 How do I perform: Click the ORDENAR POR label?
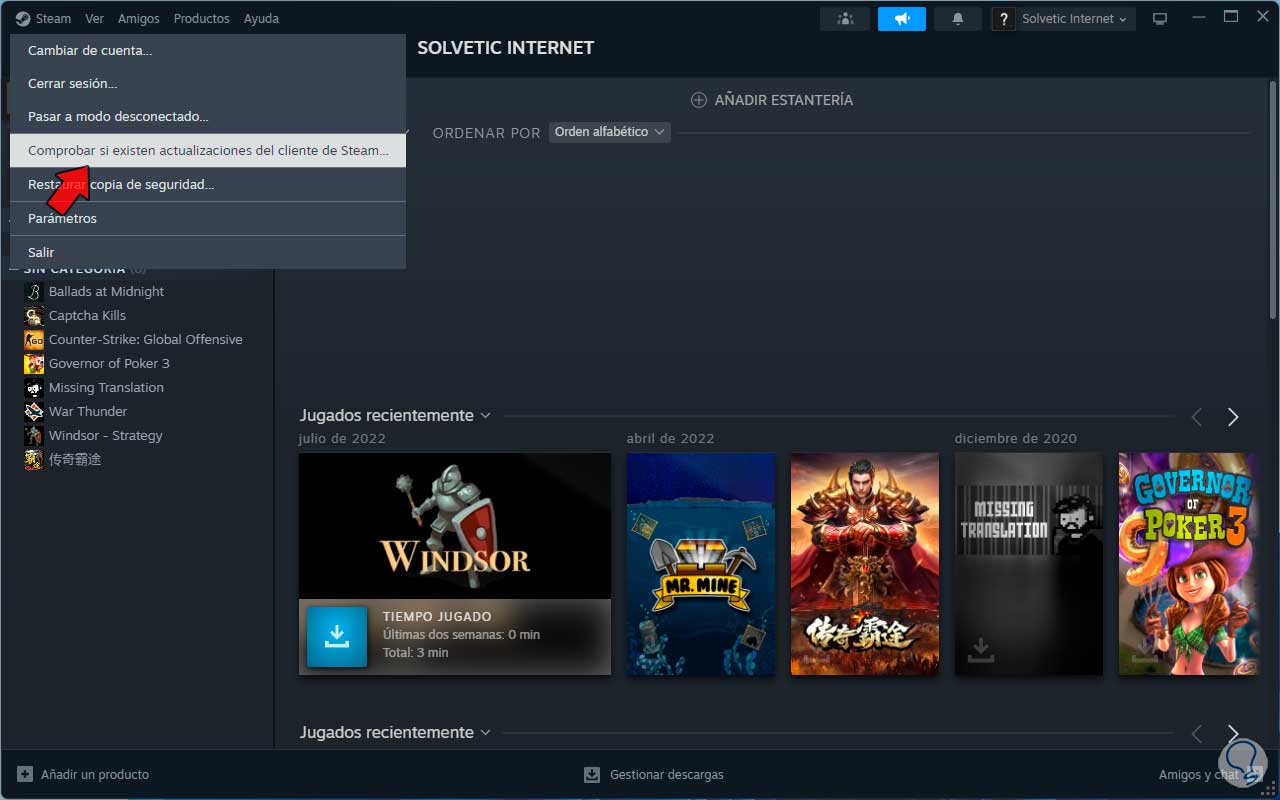[x=486, y=133]
